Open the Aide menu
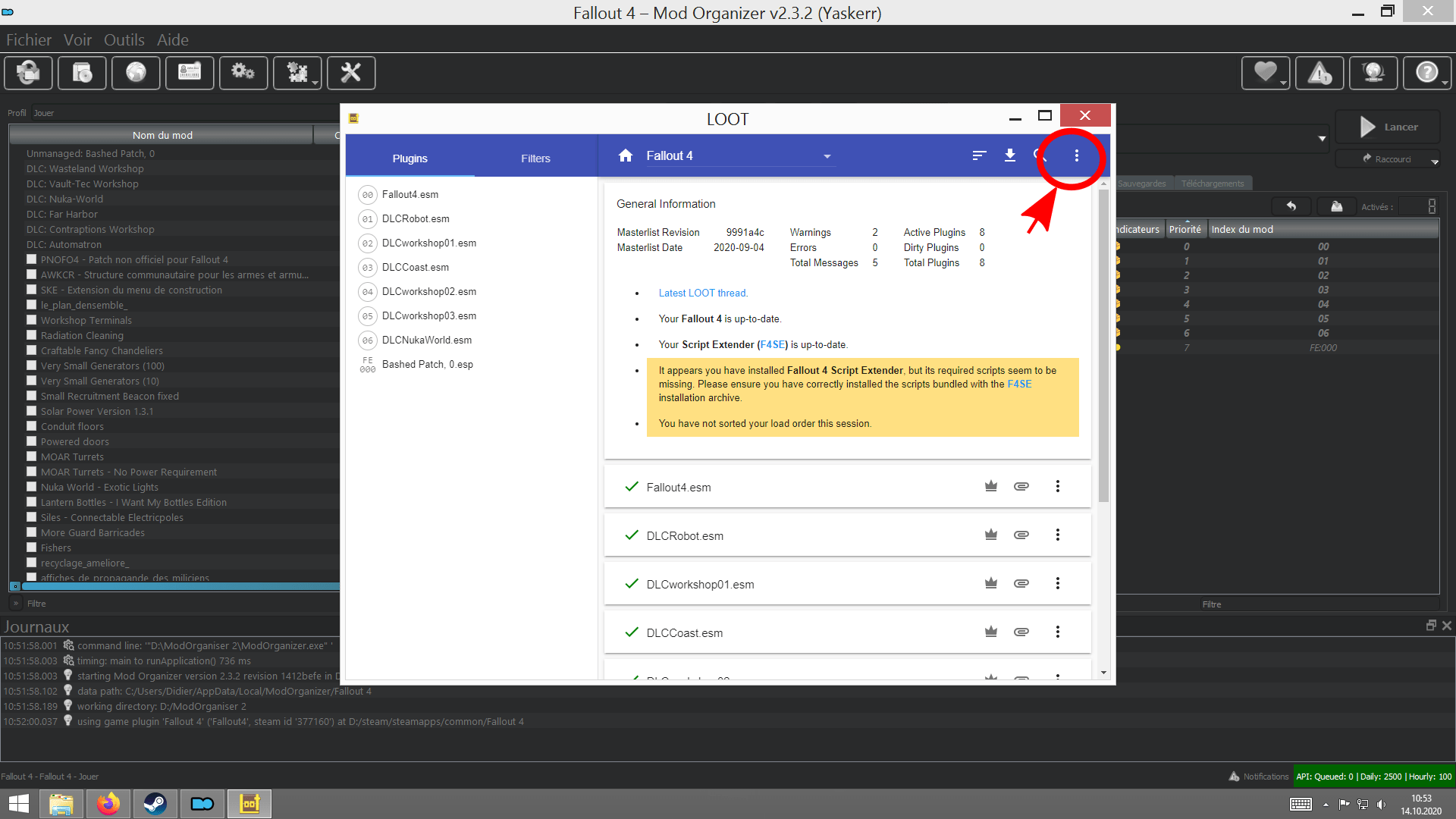The height and width of the screenshot is (819, 1456). coord(173,39)
